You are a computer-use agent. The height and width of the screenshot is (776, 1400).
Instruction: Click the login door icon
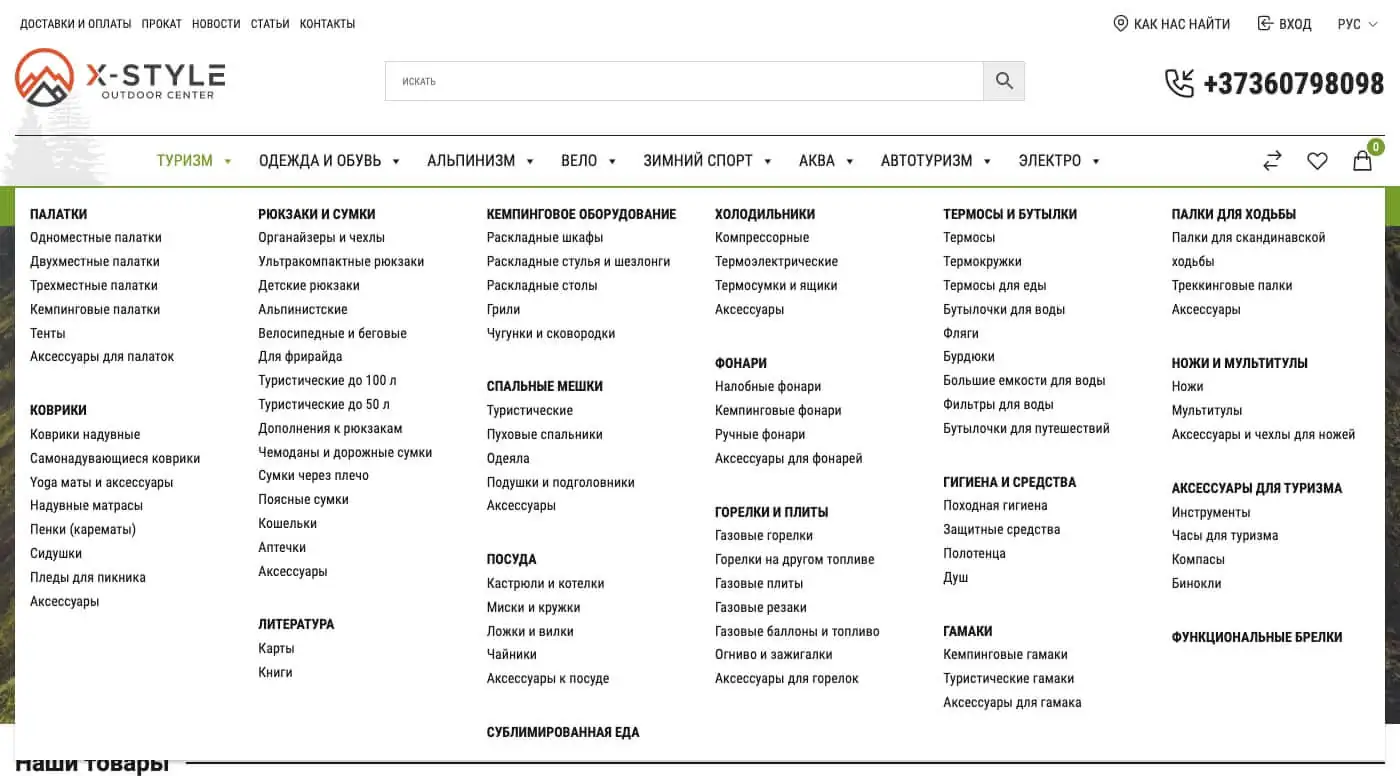click(1265, 23)
